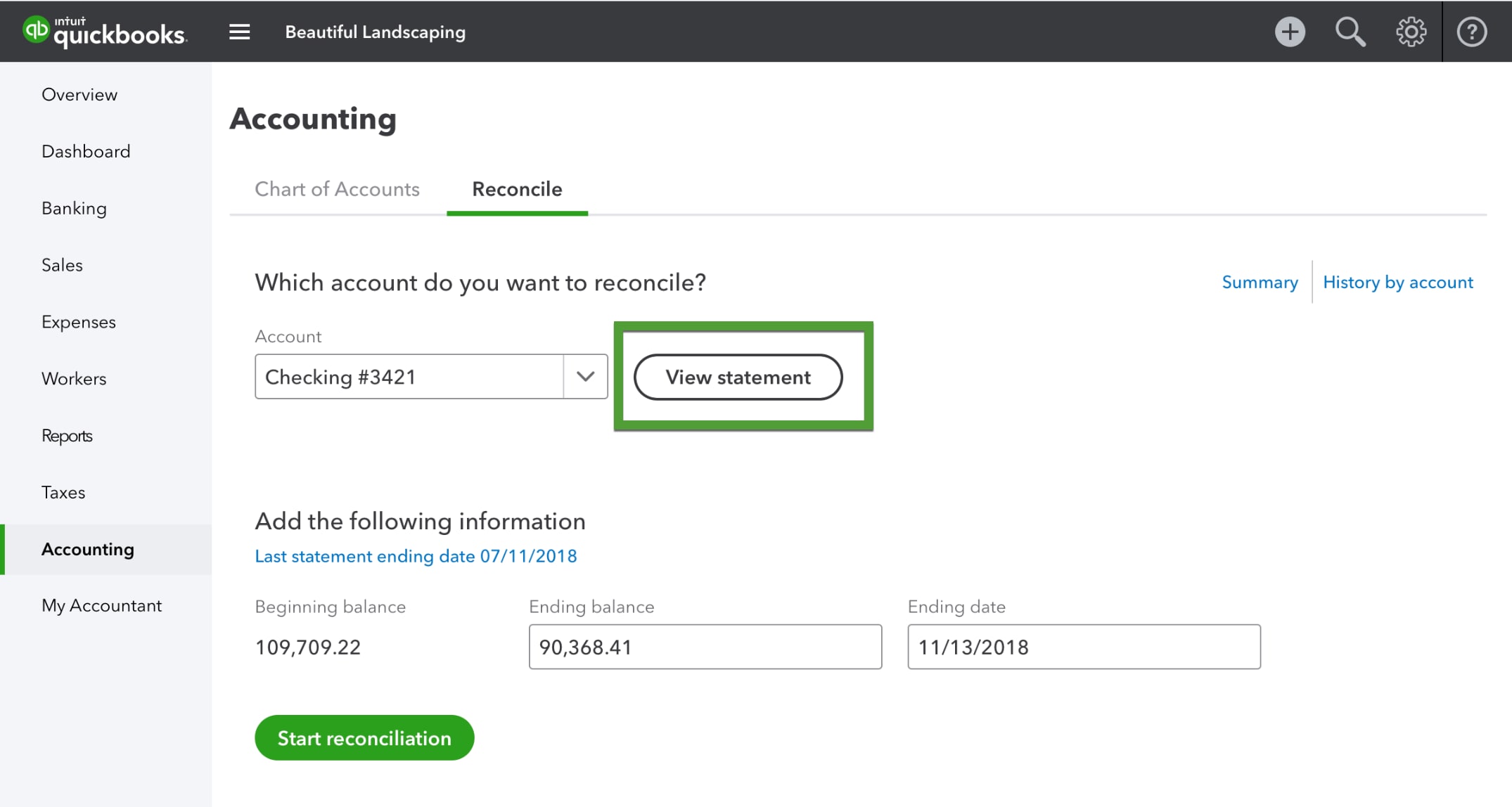Switch to the Reconcile tab
This screenshot has width=1512, height=807.
pyautogui.click(x=517, y=188)
